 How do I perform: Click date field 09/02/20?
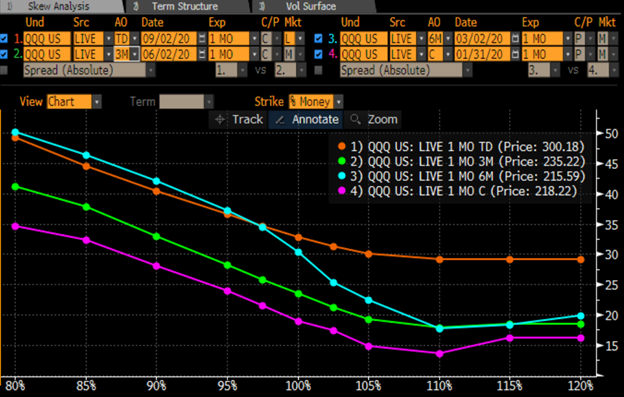tap(169, 39)
